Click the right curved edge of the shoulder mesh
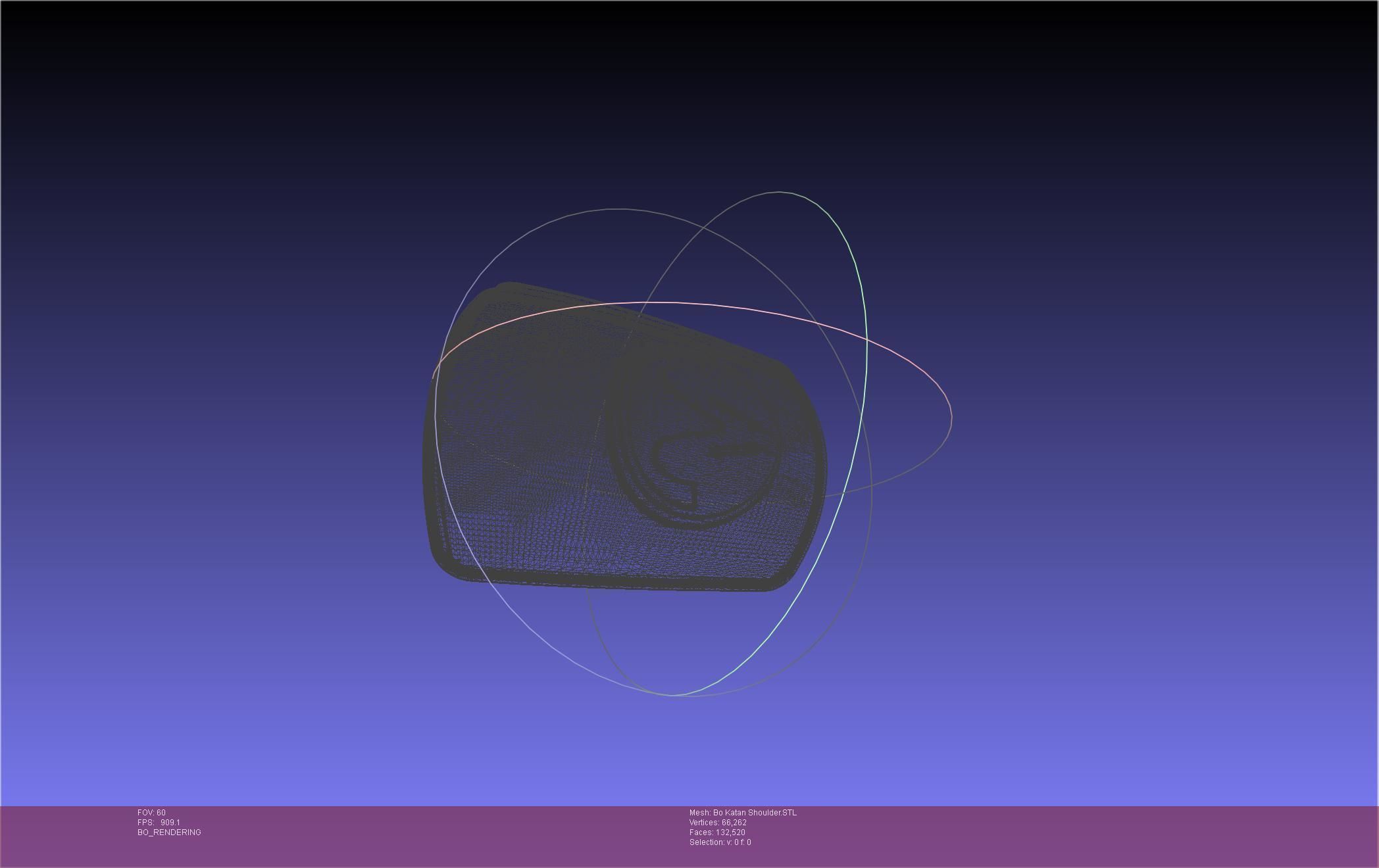1379x868 pixels. (x=820, y=447)
